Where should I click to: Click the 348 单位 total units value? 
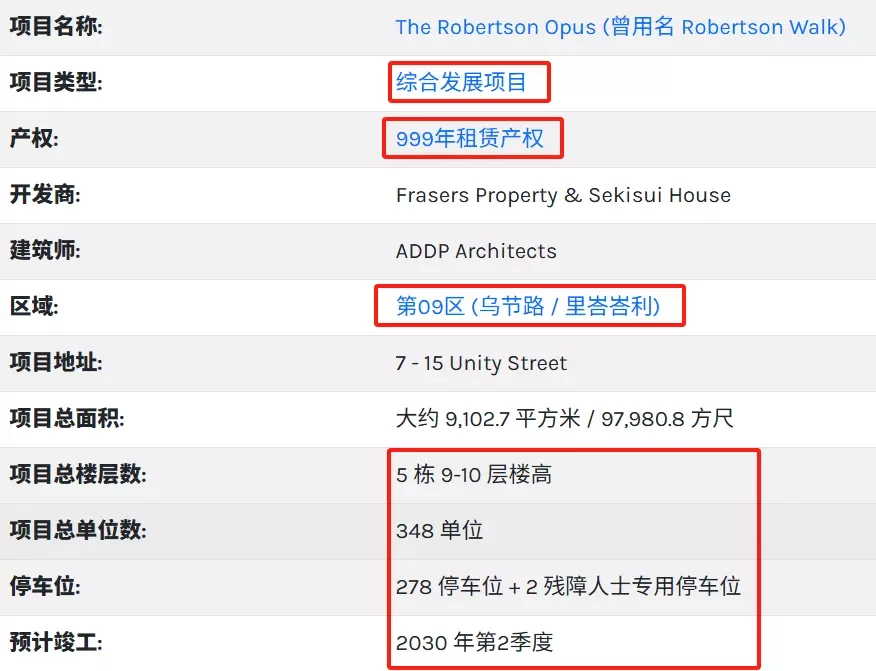click(x=439, y=530)
